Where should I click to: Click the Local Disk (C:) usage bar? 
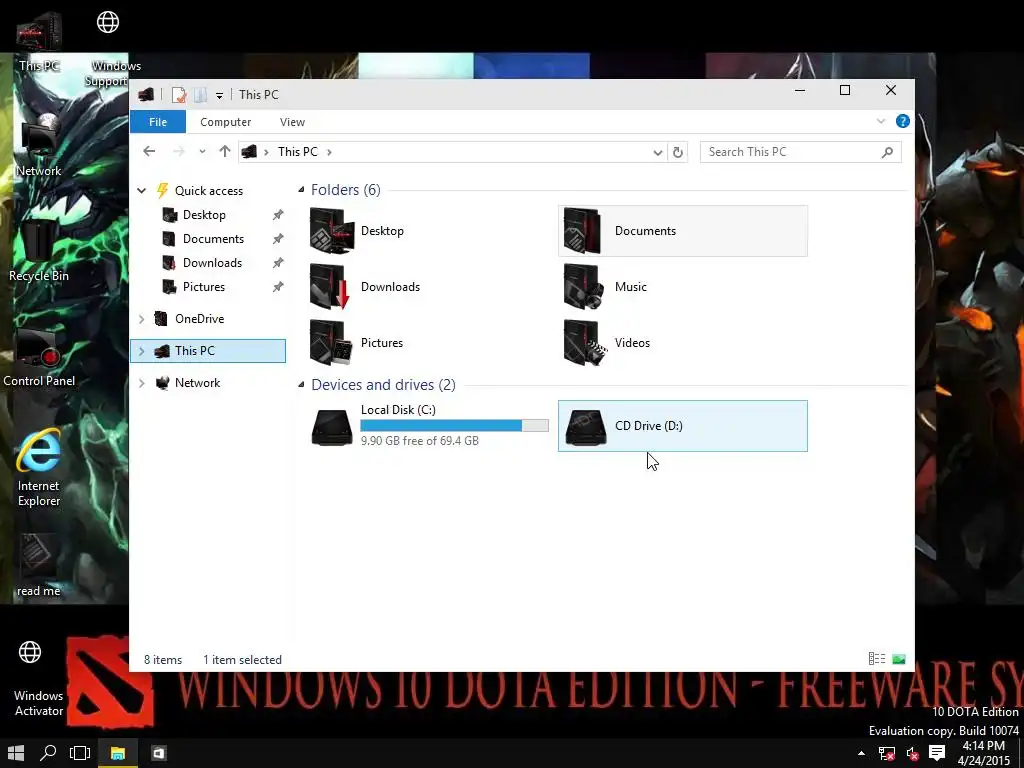[x=455, y=426]
